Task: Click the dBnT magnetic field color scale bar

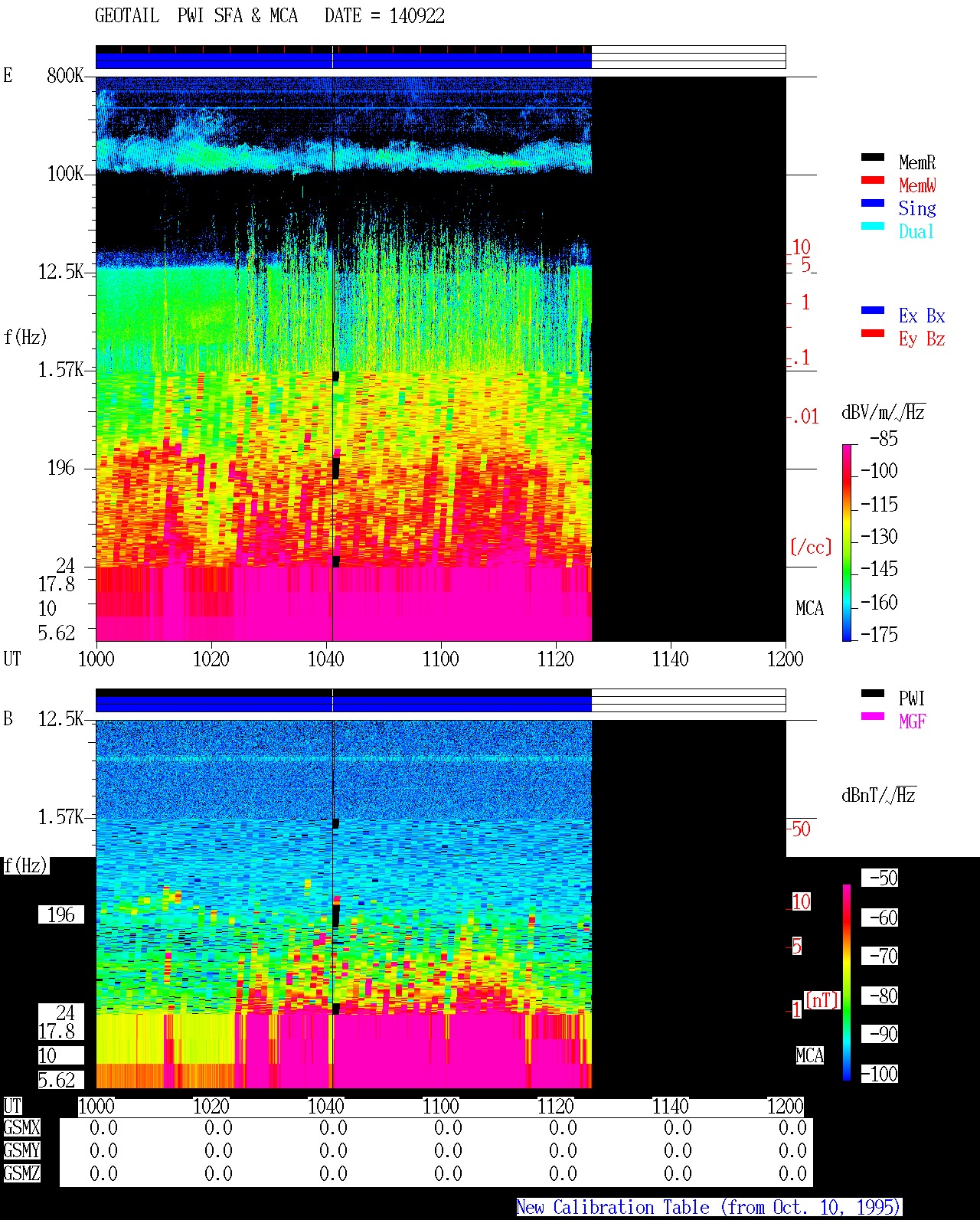Action: coord(847,983)
